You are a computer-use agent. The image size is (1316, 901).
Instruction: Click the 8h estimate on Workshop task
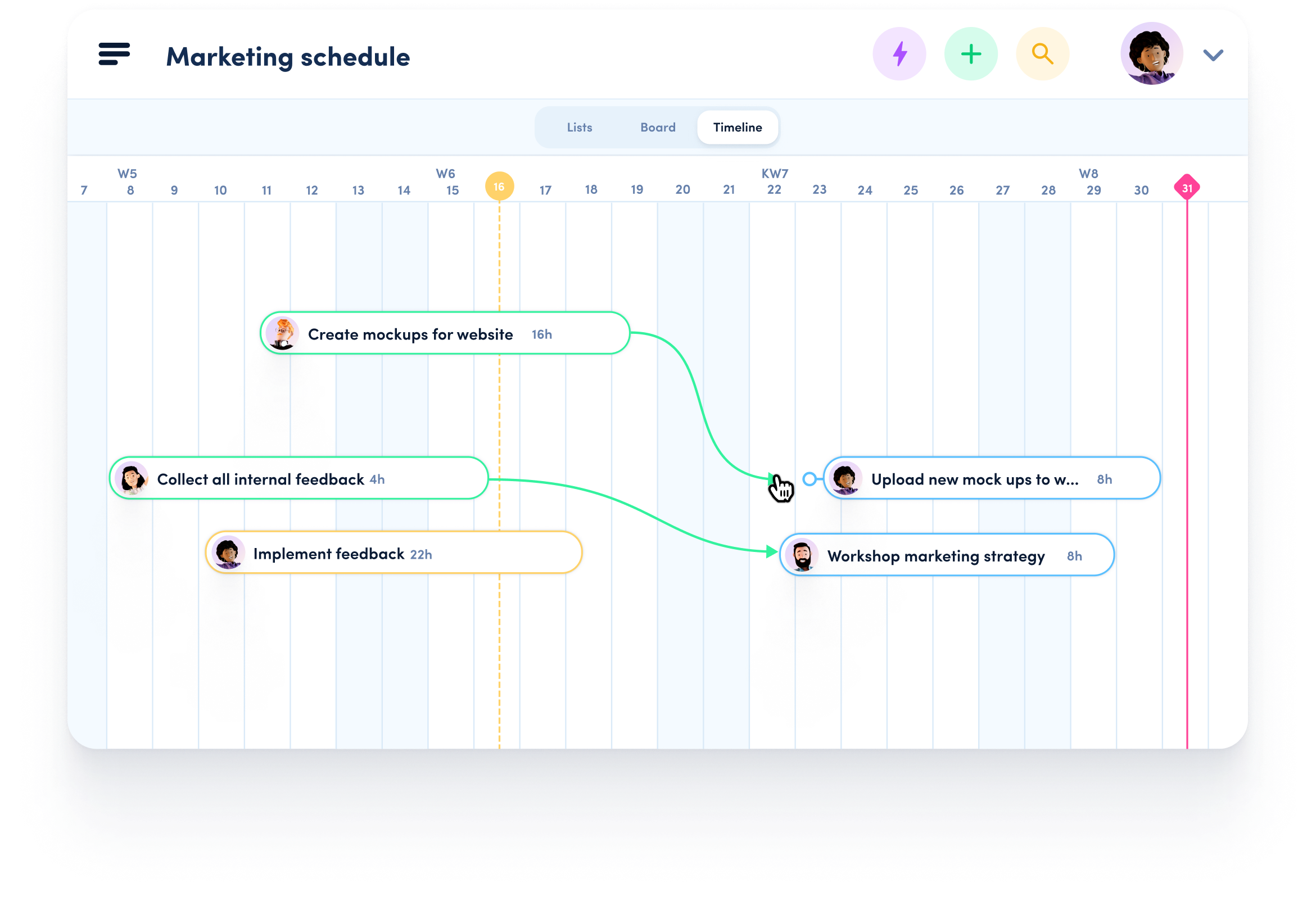click(1074, 556)
